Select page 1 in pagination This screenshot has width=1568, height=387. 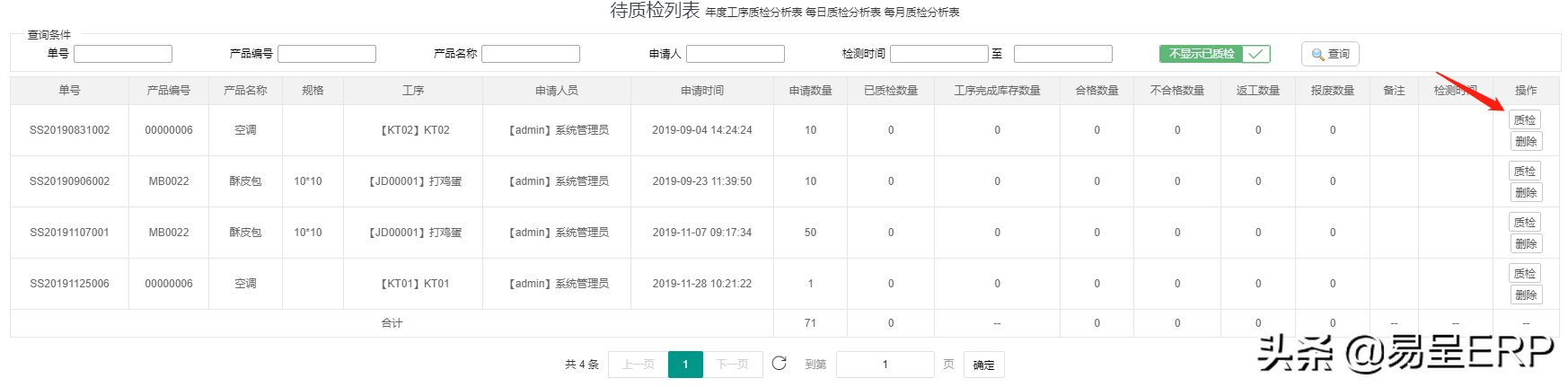685,365
